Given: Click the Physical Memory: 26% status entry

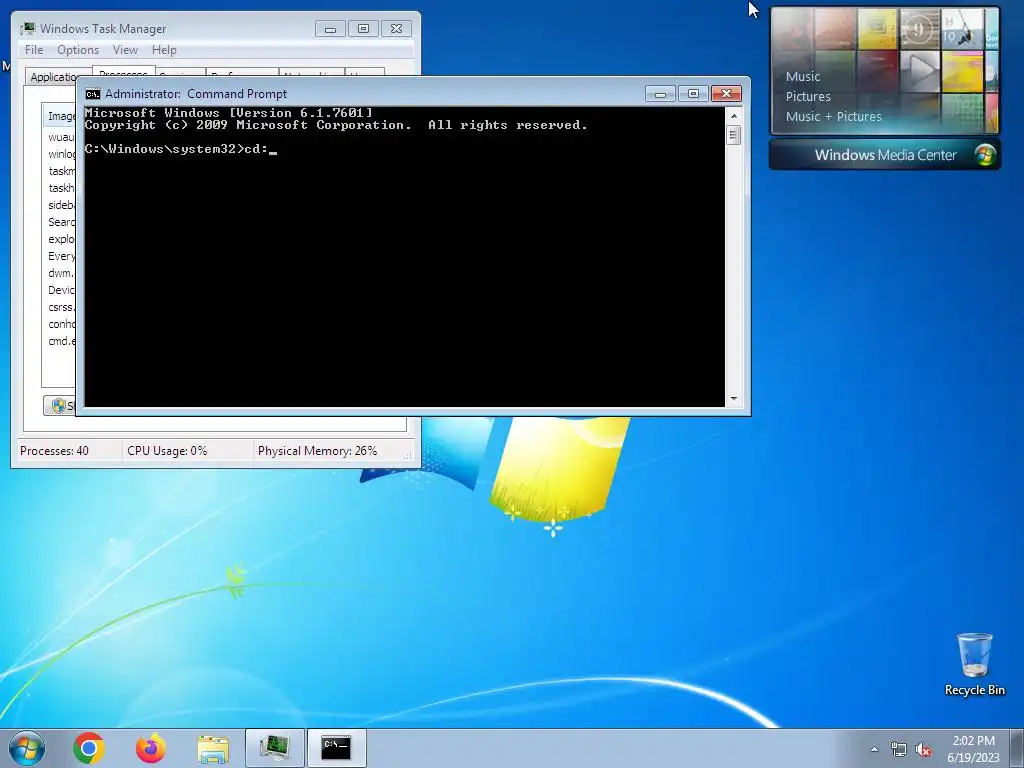Looking at the screenshot, I should click(x=317, y=451).
